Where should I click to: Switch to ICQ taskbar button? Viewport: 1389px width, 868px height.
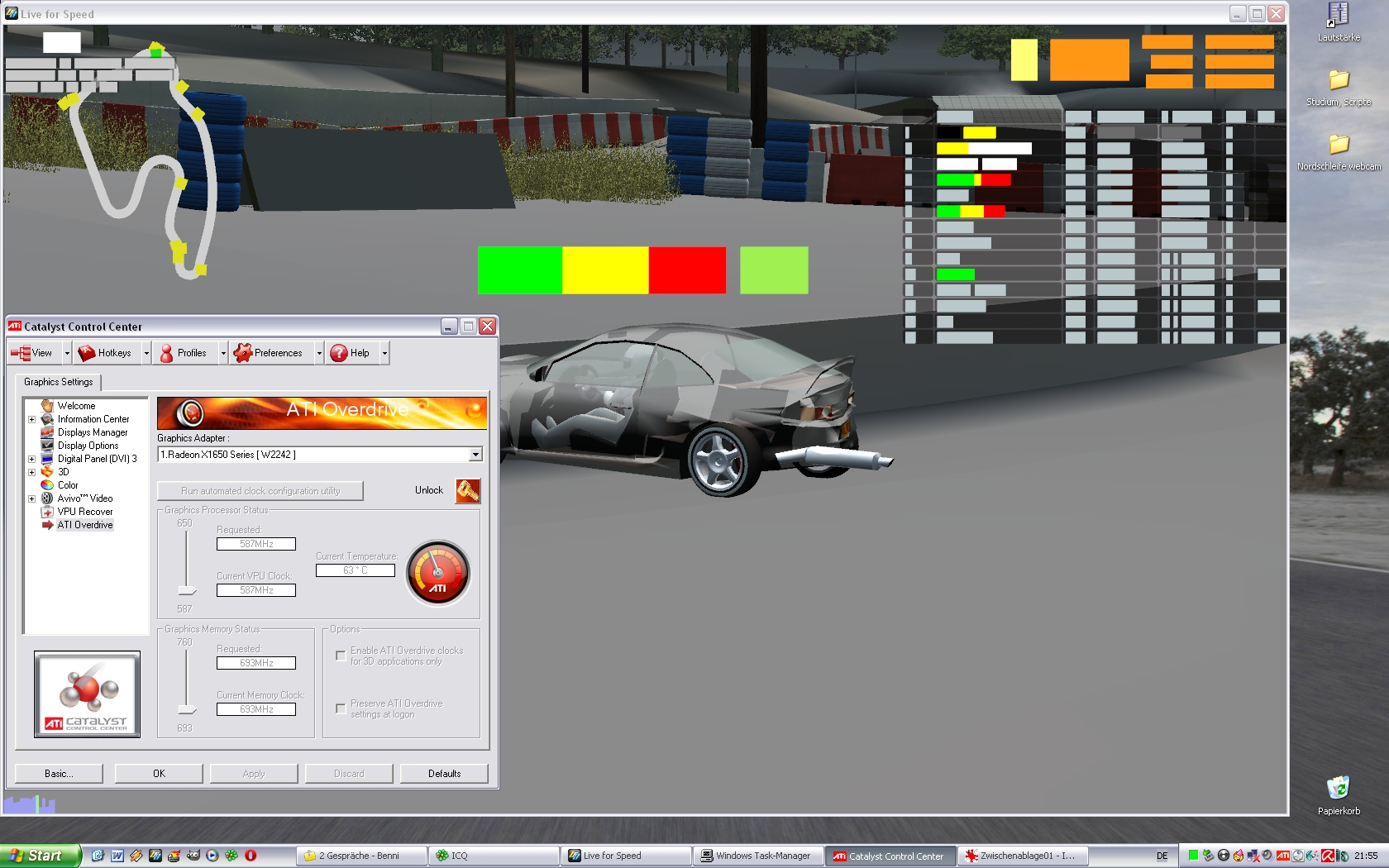(x=494, y=856)
